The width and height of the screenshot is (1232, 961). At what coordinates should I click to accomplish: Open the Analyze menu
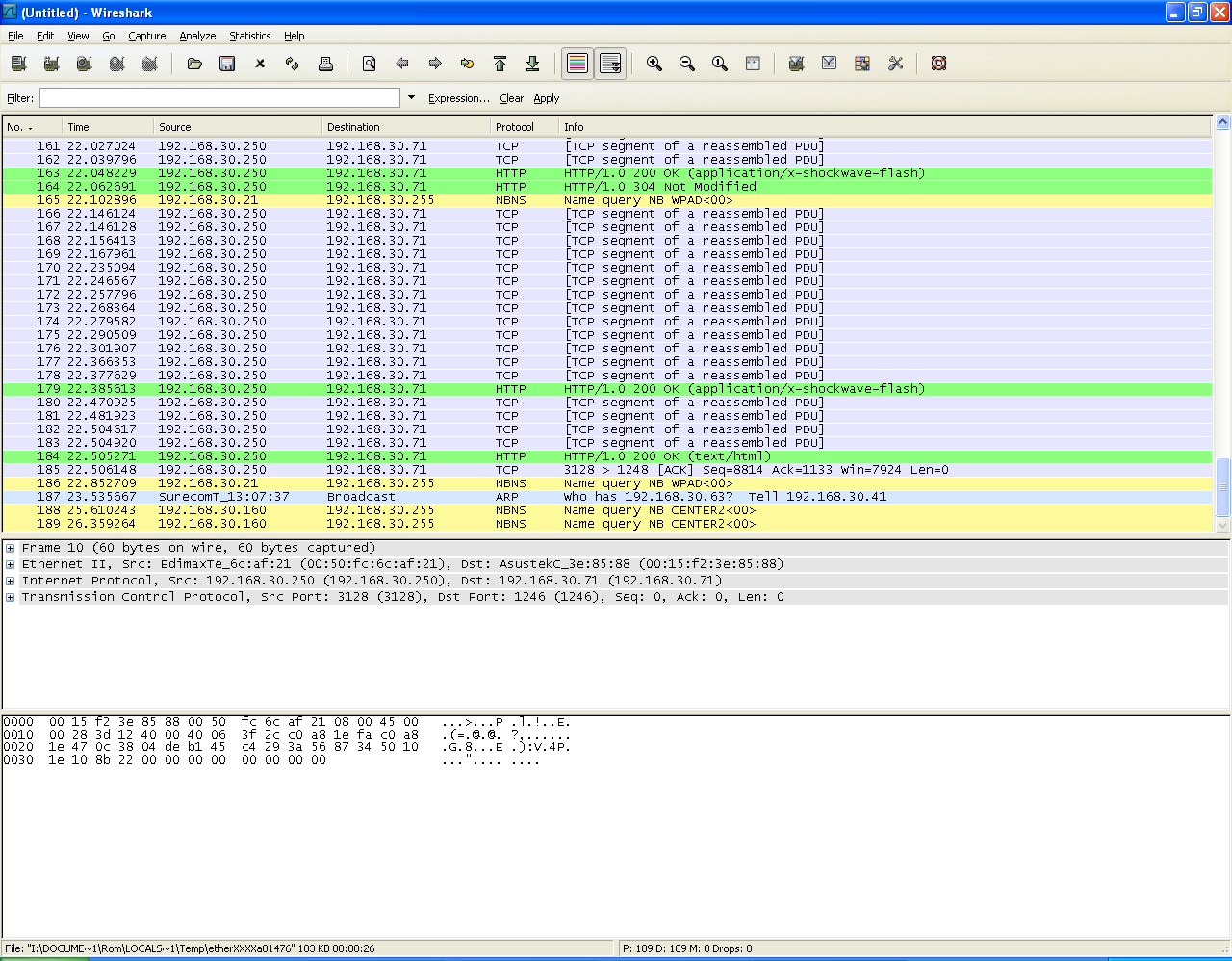point(197,36)
